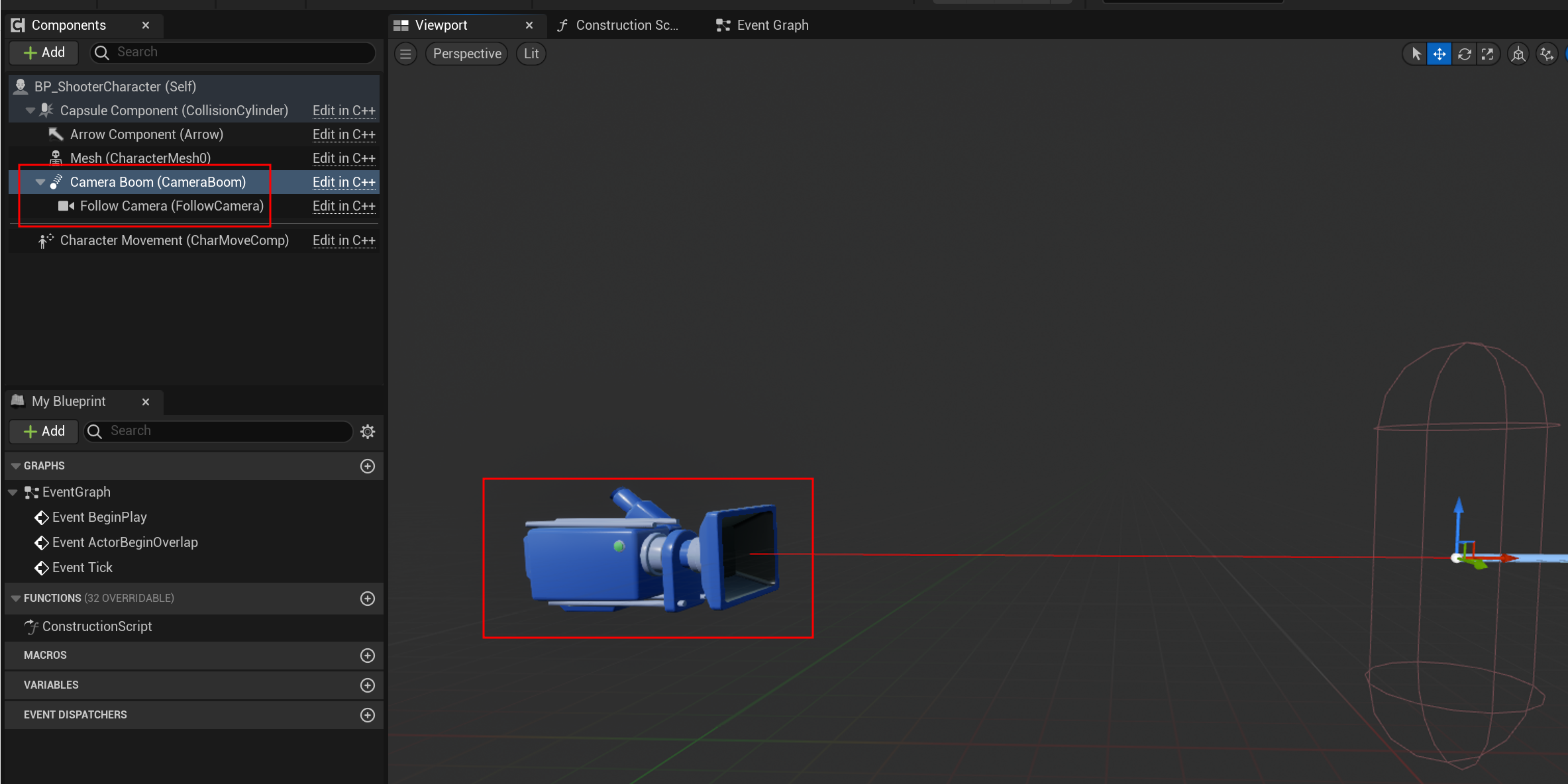Activate the translate move tool
Viewport: 1568px width, 784px height.
(1439, 54)
